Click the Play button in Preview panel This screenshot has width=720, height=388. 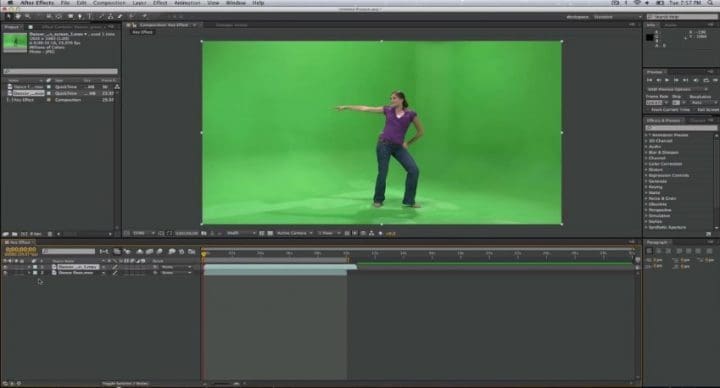coord(667,80)
